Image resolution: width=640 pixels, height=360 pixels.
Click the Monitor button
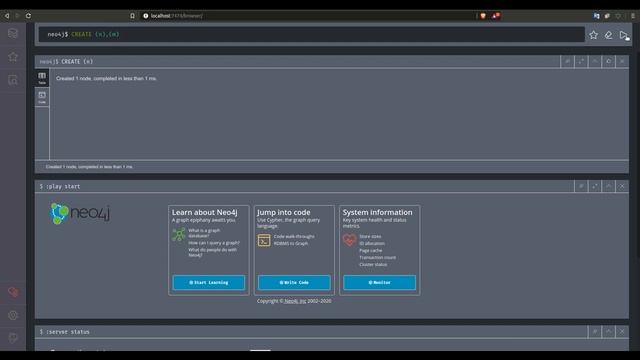click(380, 282)
